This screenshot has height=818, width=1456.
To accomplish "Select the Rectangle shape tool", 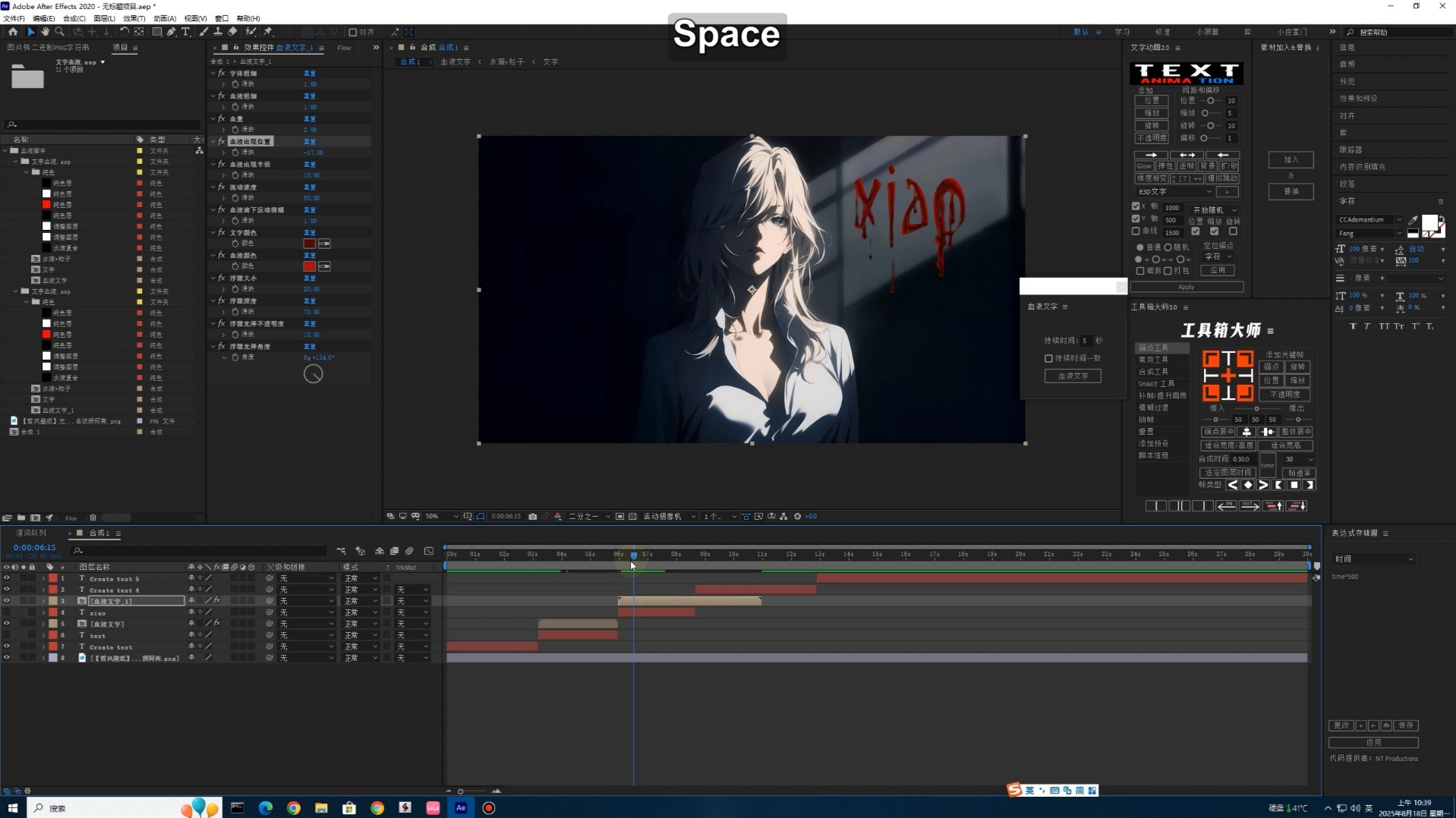I will [x=157, y=32].
